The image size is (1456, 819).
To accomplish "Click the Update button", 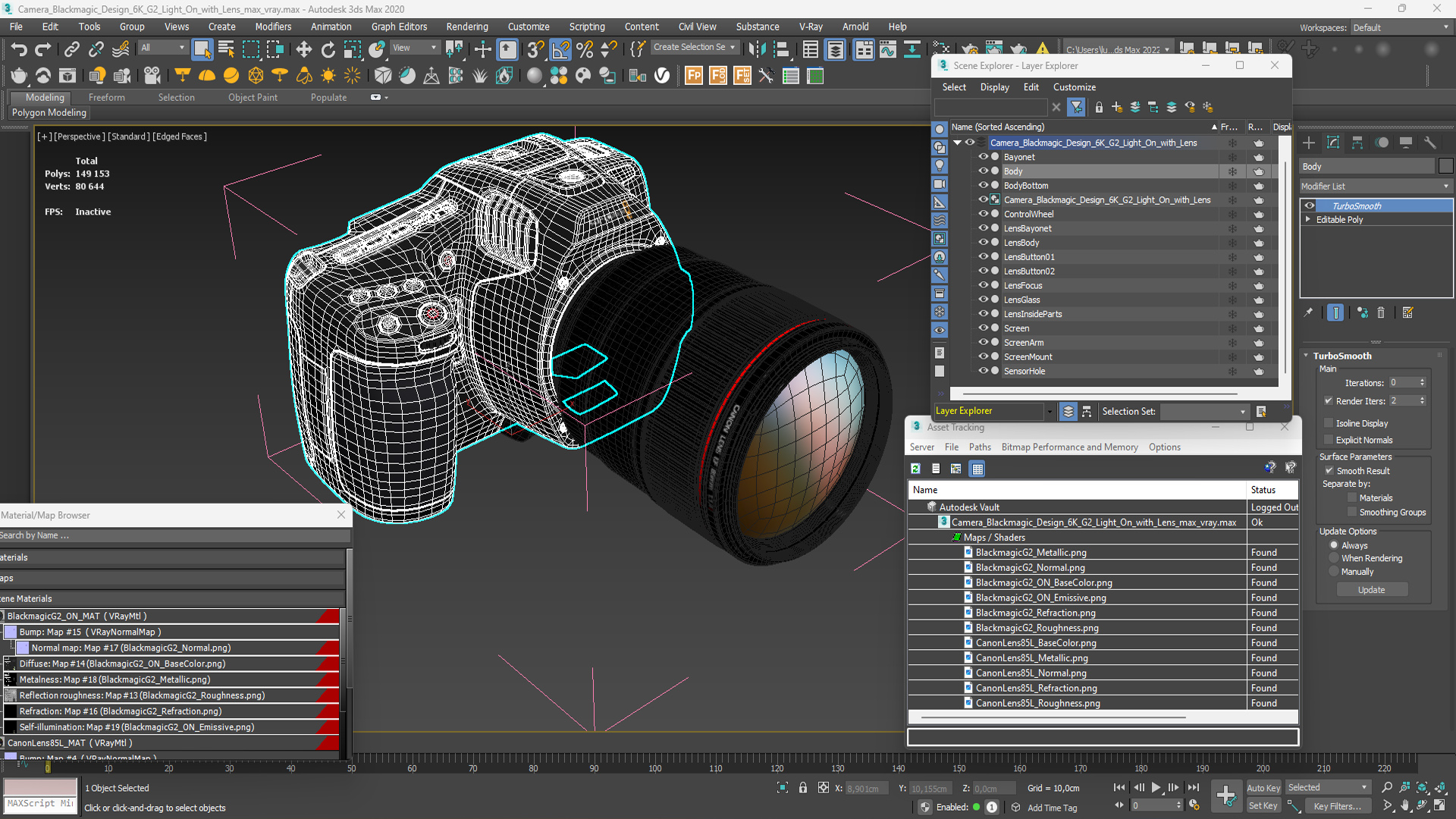I will click(1372, 590).
